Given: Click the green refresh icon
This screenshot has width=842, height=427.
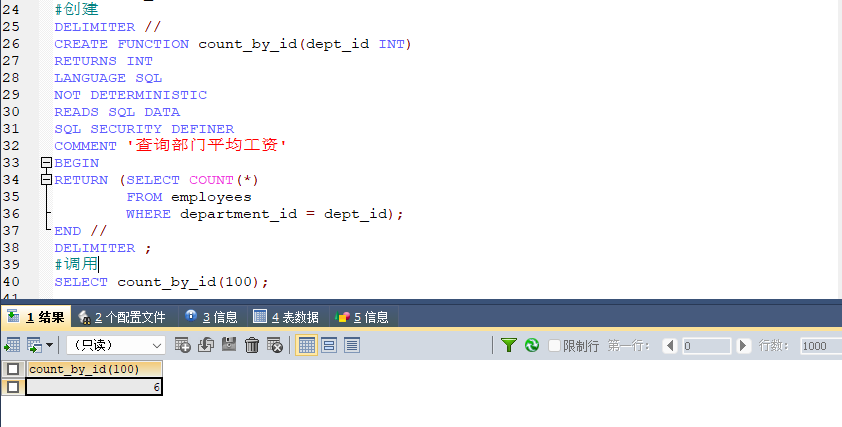Looking at the screenshot, I should pos(532,345).
